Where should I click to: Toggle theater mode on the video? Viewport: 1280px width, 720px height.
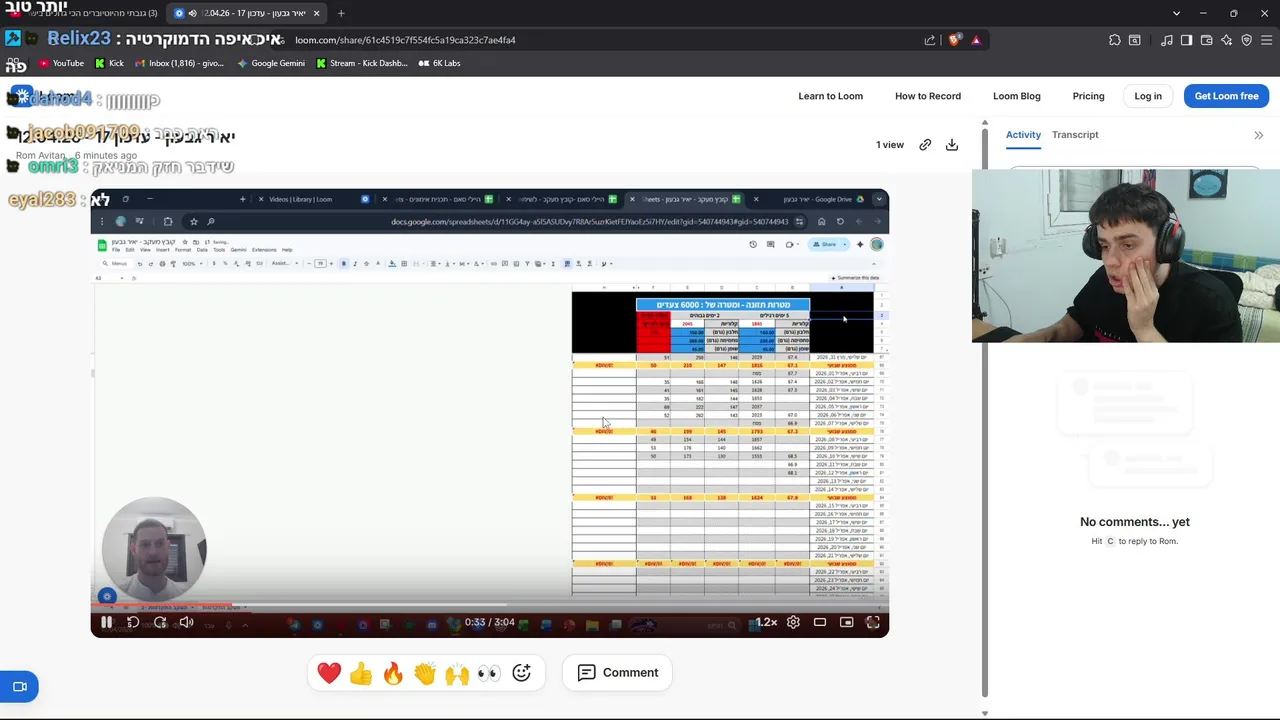pos(820,622)
